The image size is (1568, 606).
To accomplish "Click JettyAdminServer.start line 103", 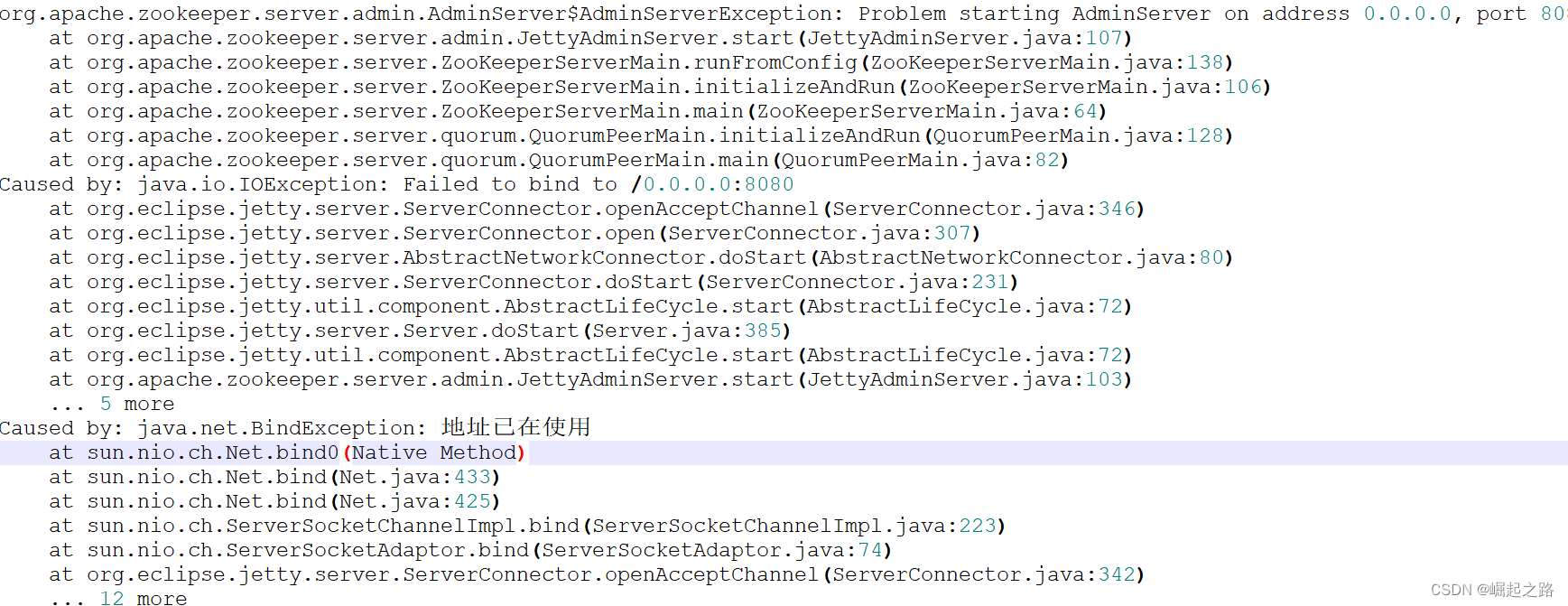I will pos(590,379).
